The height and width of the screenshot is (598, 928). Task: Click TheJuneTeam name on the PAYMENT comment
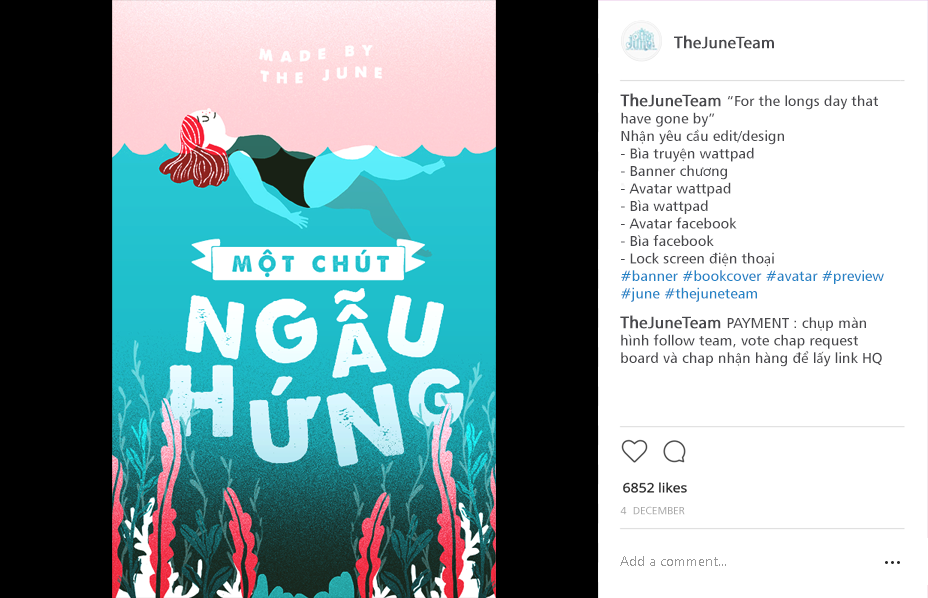(671, 323)
